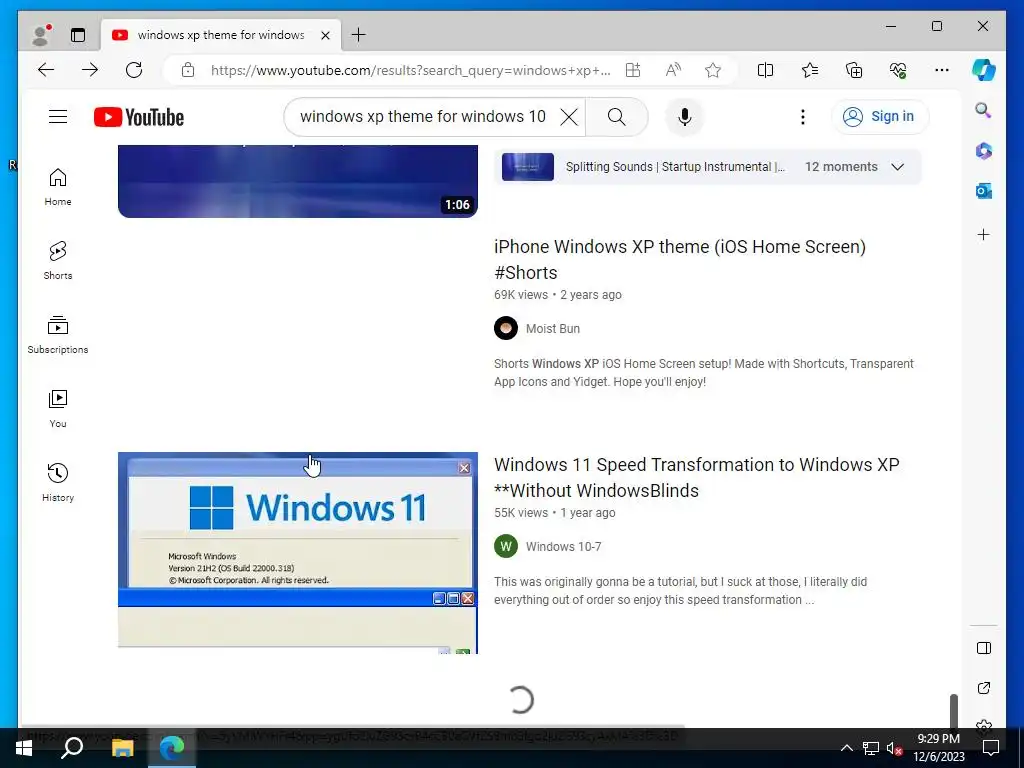1024x768 pixels.
Task: Submit search with the magnifier button
Action: coord(616,117)
